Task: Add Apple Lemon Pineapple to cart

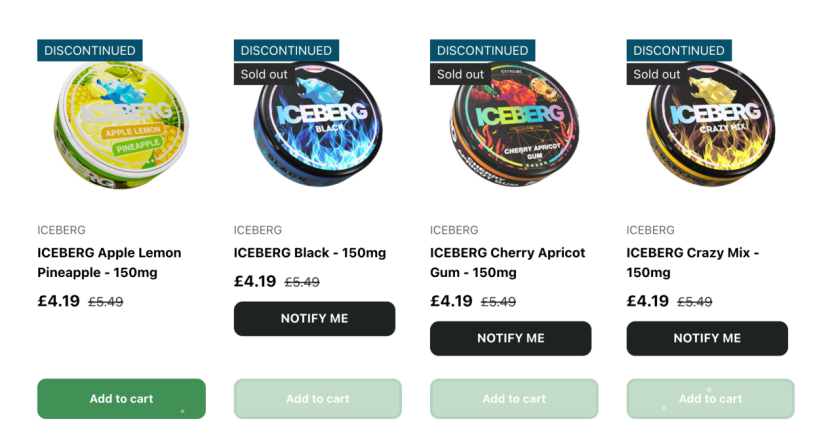Action: [x=121, y=399]
